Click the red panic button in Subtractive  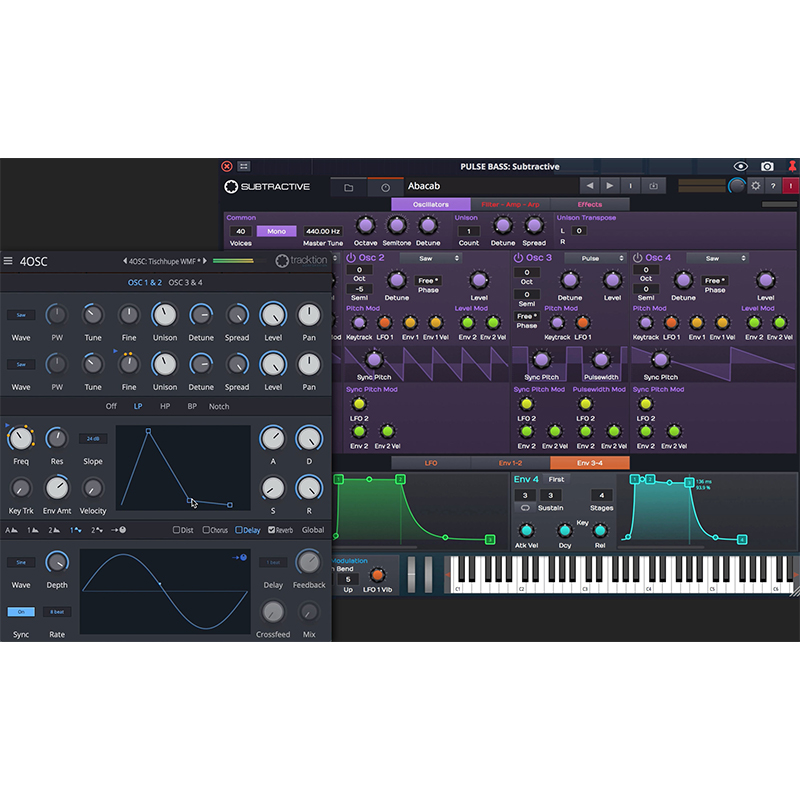(x=791, y=186)
